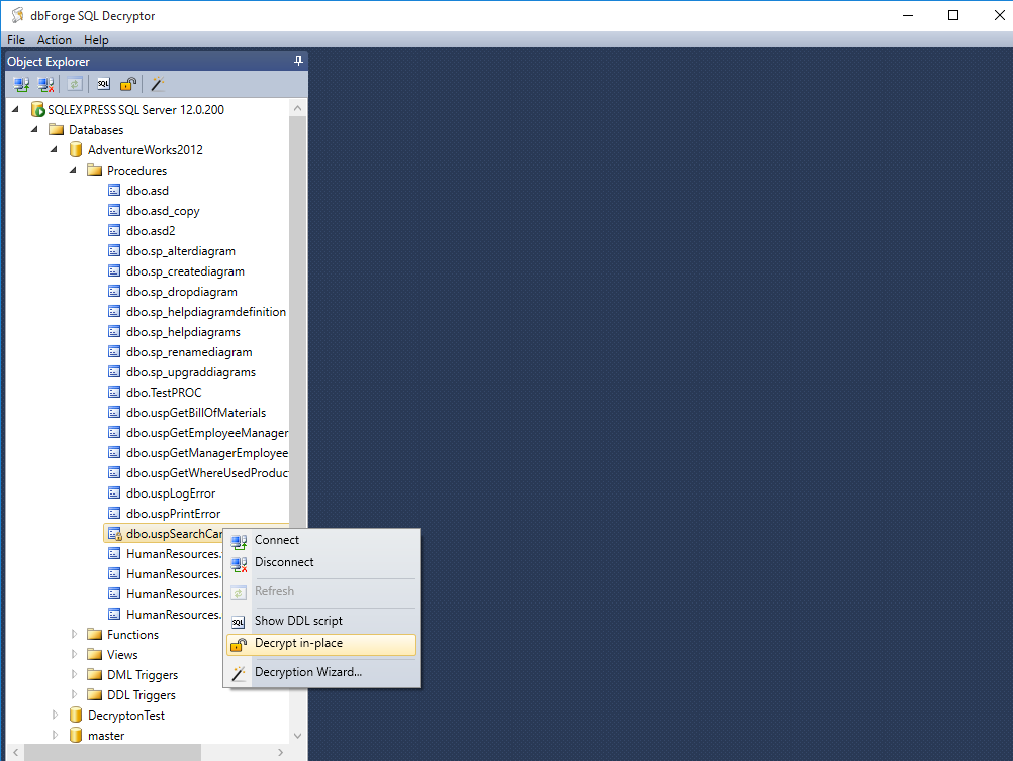The image size is (1013, 761).
Task: Expand the DDL Triggers folder
Action: (74, 694)
